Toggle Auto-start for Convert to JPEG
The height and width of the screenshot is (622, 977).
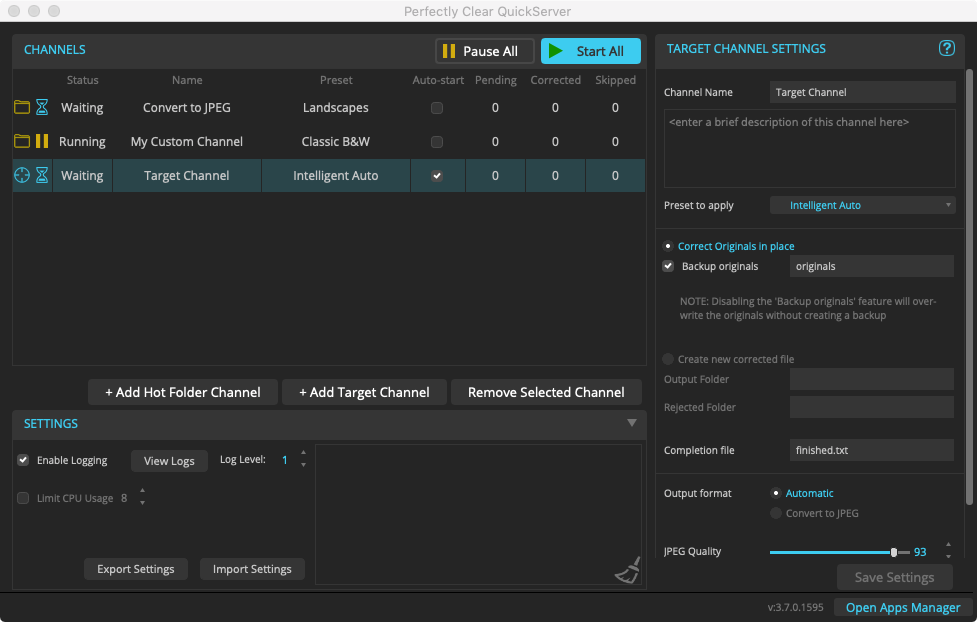pos(437,108)
